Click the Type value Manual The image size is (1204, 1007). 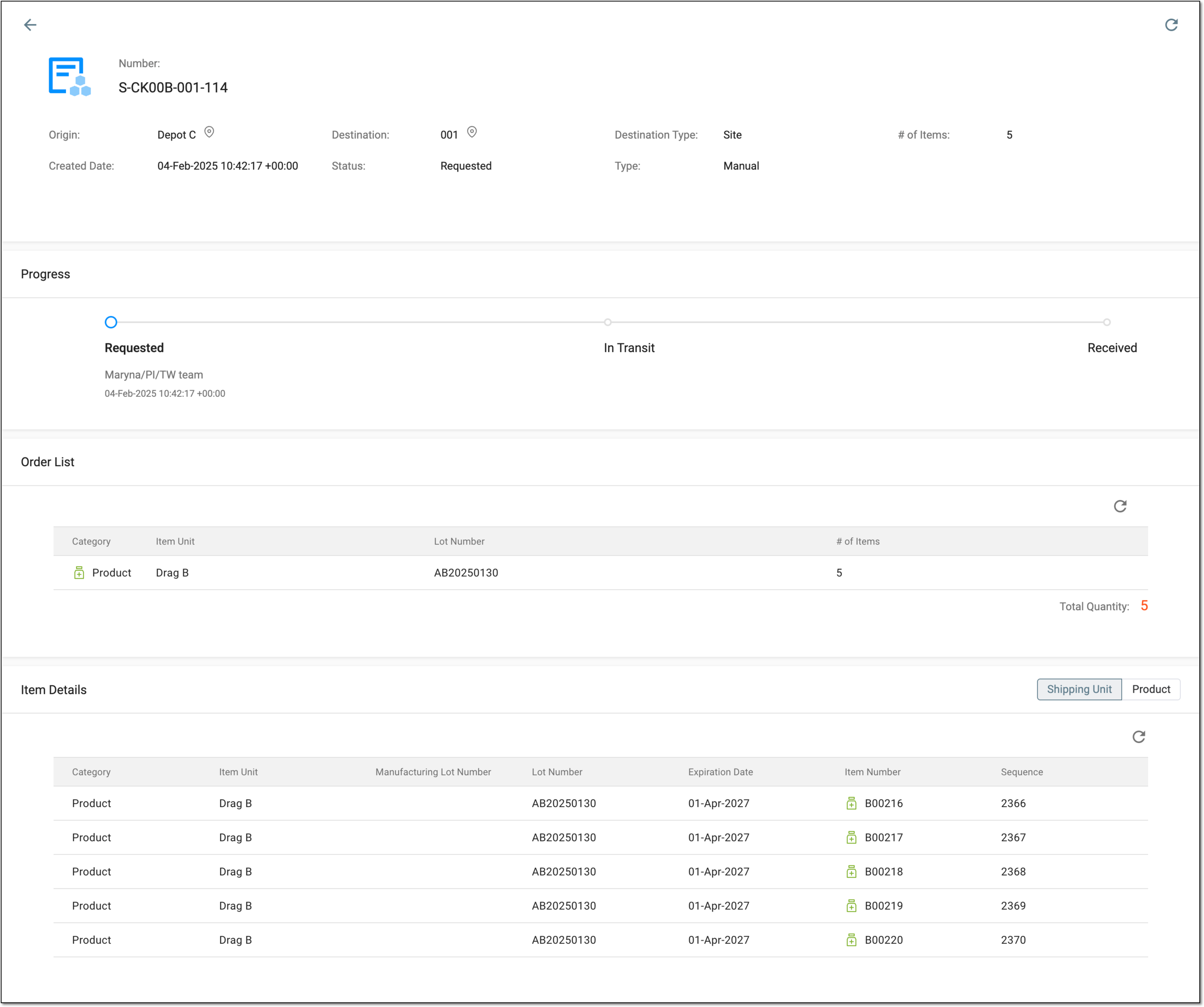pos(741,166)
